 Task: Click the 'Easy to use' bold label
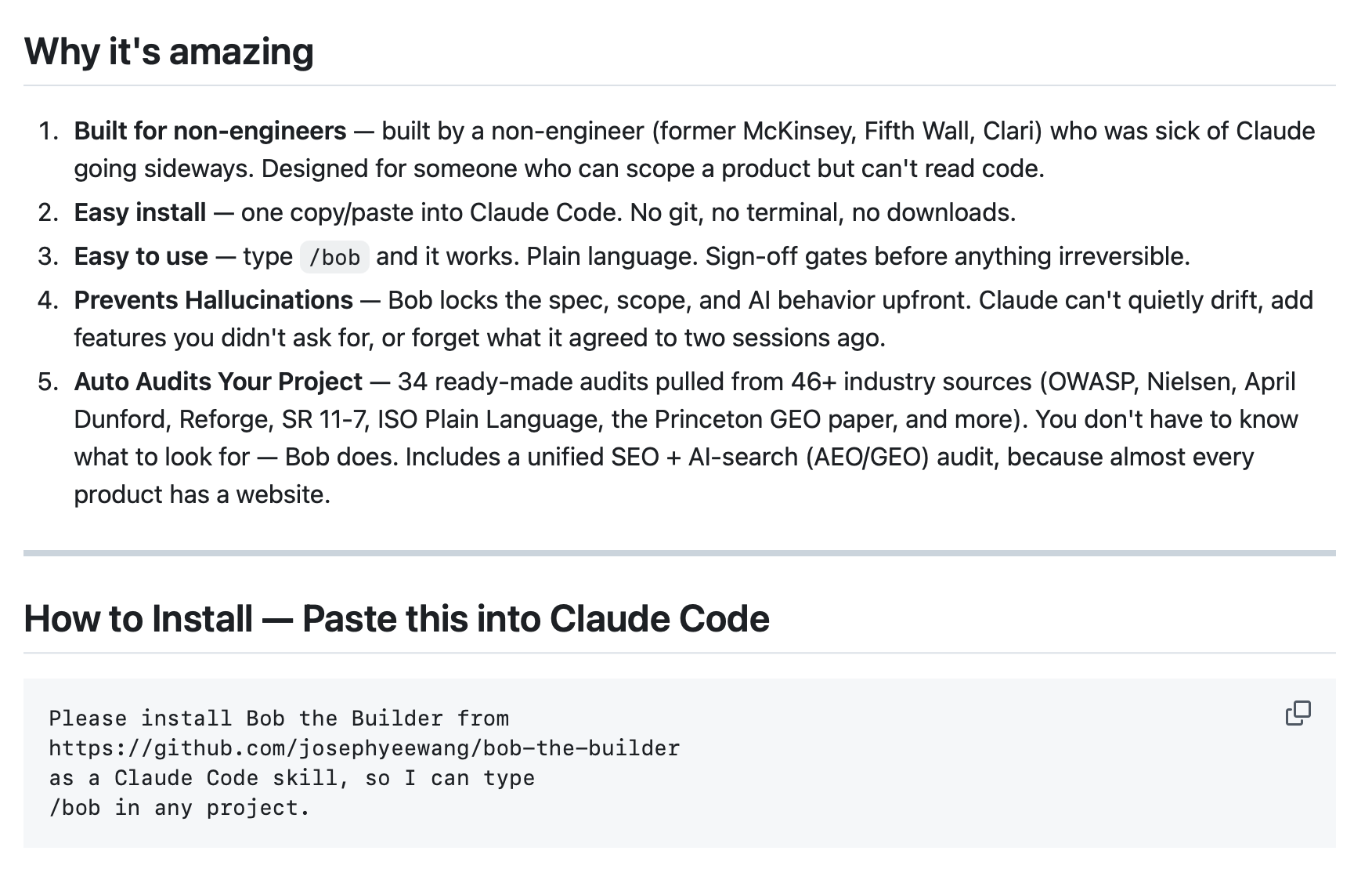point(141,256)
